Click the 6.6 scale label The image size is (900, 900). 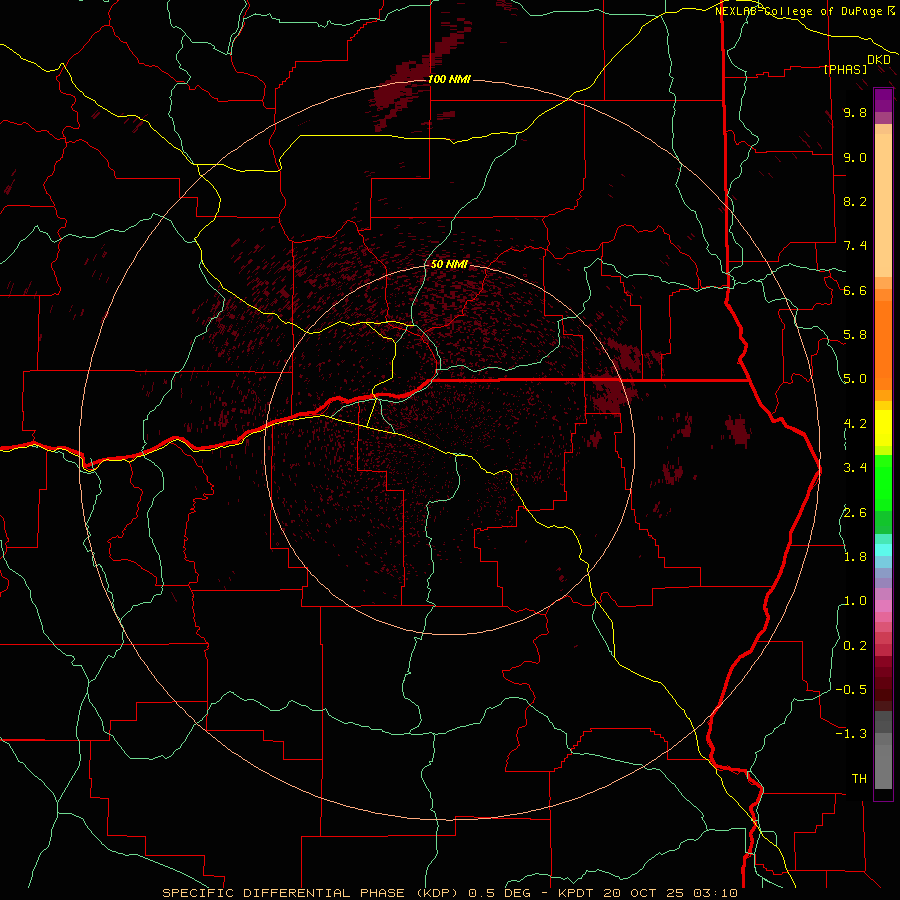coord(855,290)
